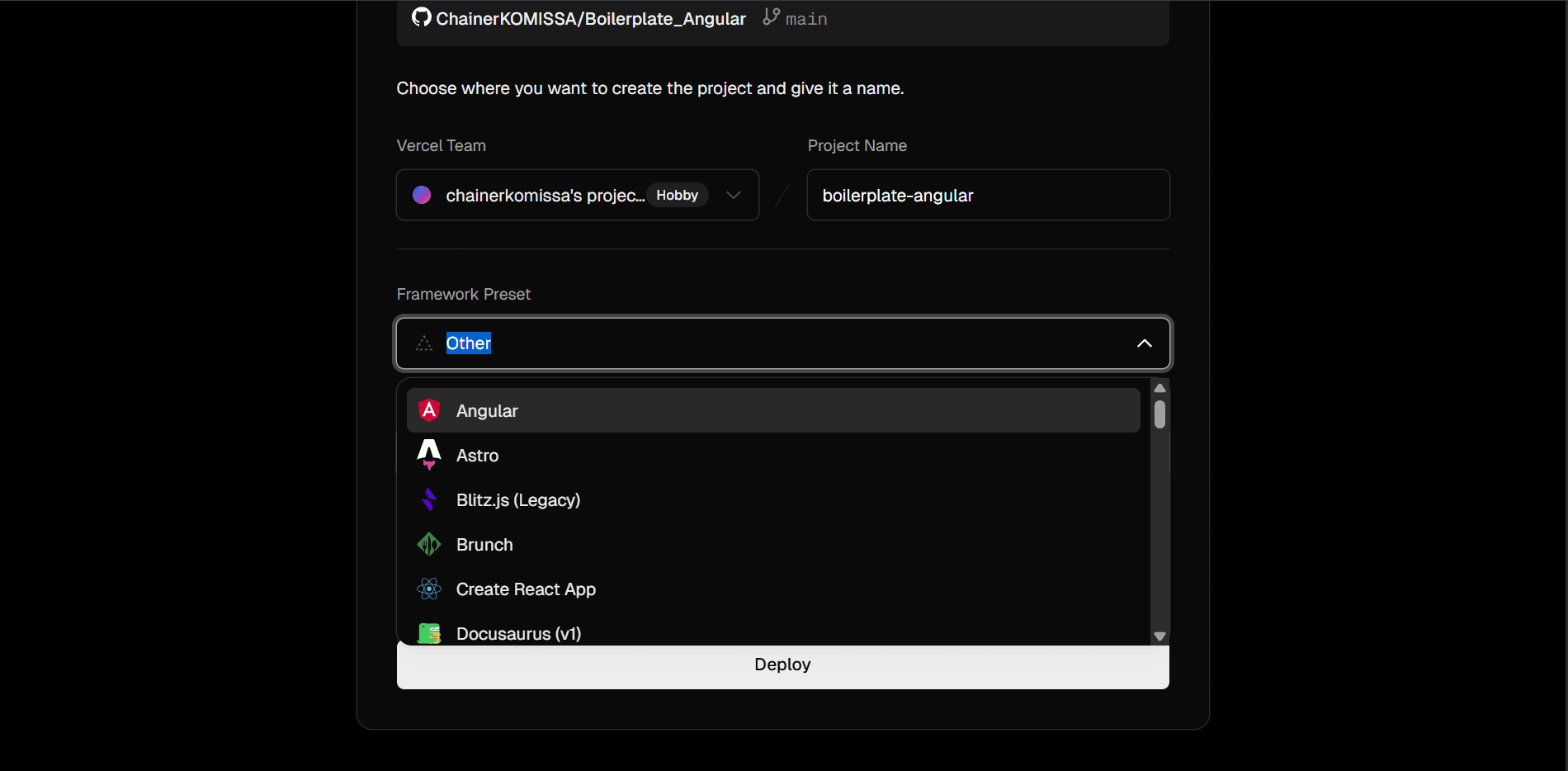Click the Docusaurus dinosaur icon
The height and width of the screenshot is (771, 1568).
point(429,633)
